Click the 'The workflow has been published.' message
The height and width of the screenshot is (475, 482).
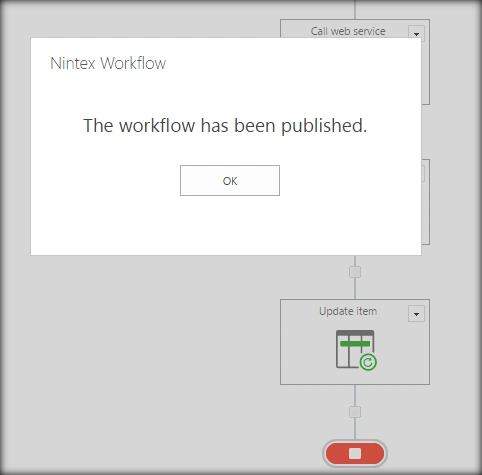pyautogui.click(x=225, y=126)
